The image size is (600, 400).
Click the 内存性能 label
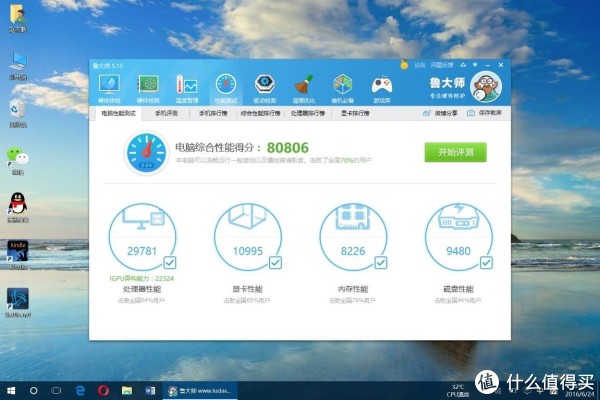pos(353,289)
